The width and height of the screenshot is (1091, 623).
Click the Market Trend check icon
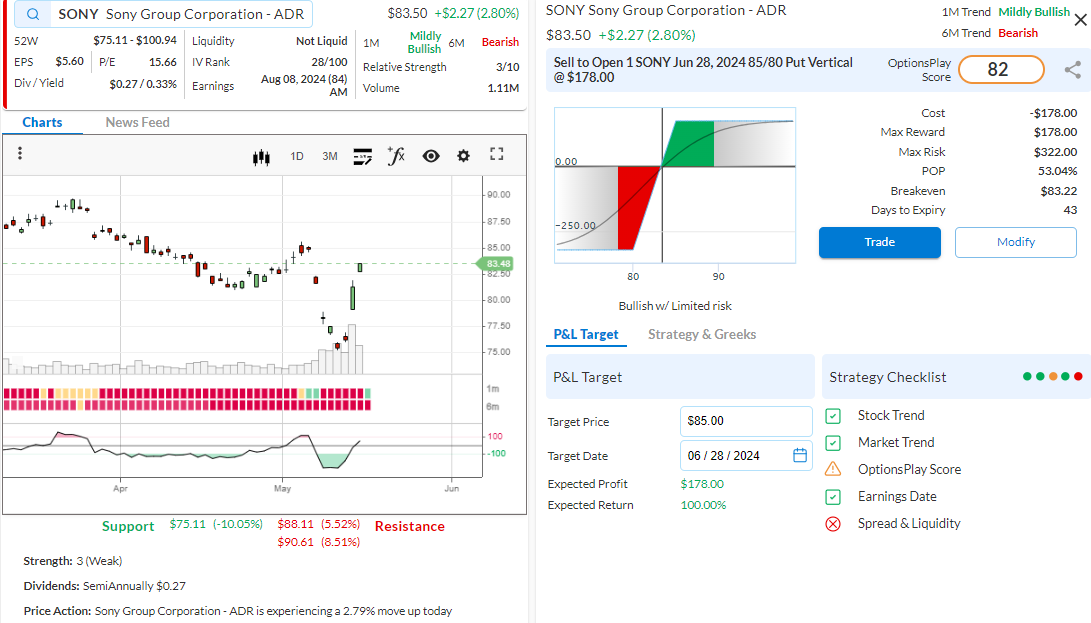pos(833,443)
